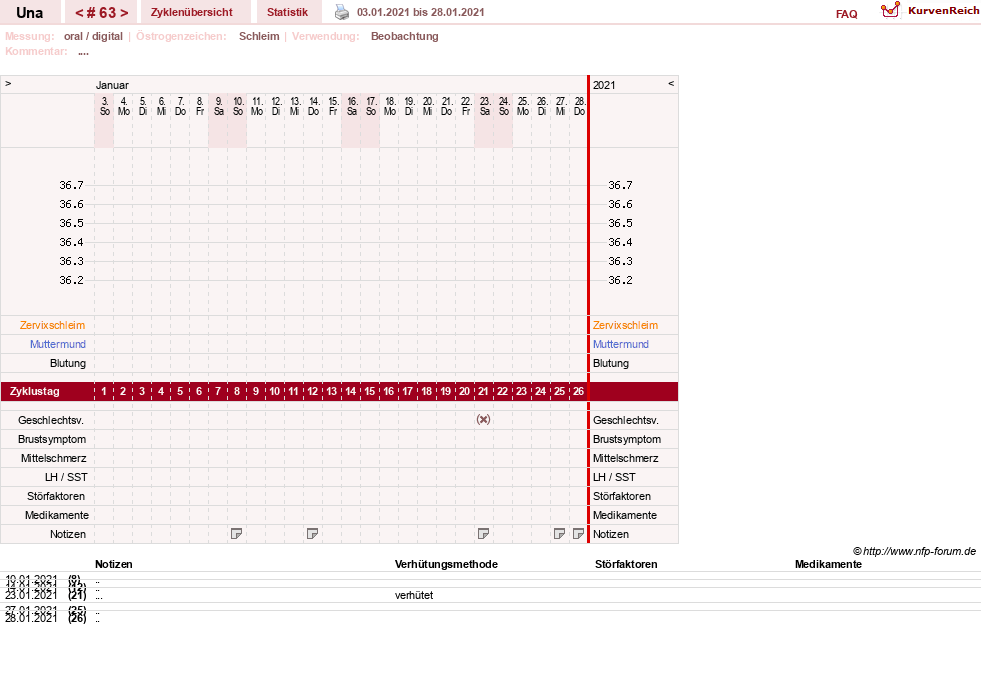The image size is (981, 683).
Task: Click the right 36.5 temperature label
Action: pos(620,223)
